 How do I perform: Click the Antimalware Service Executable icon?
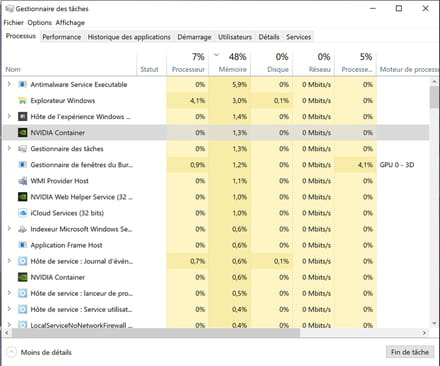point(22,84)
